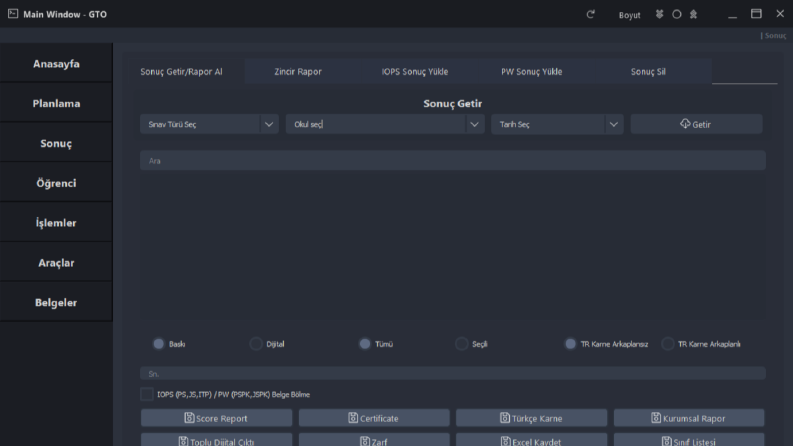793x446 pixels.
Task: Click the pin icon in title bar
Action: pos(693,14)
